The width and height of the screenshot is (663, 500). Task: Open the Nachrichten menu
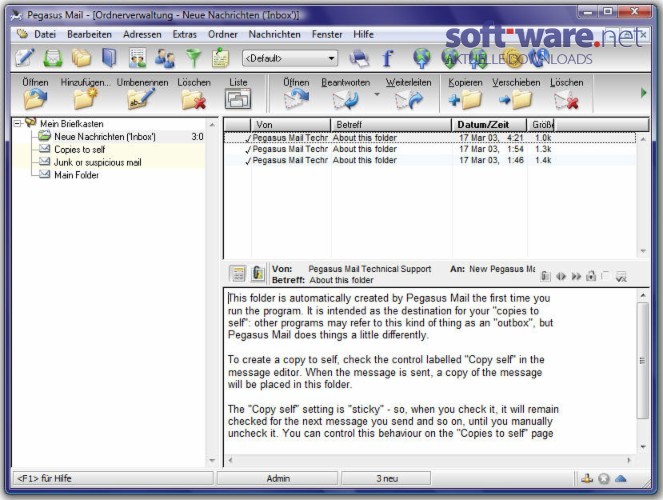274,34
